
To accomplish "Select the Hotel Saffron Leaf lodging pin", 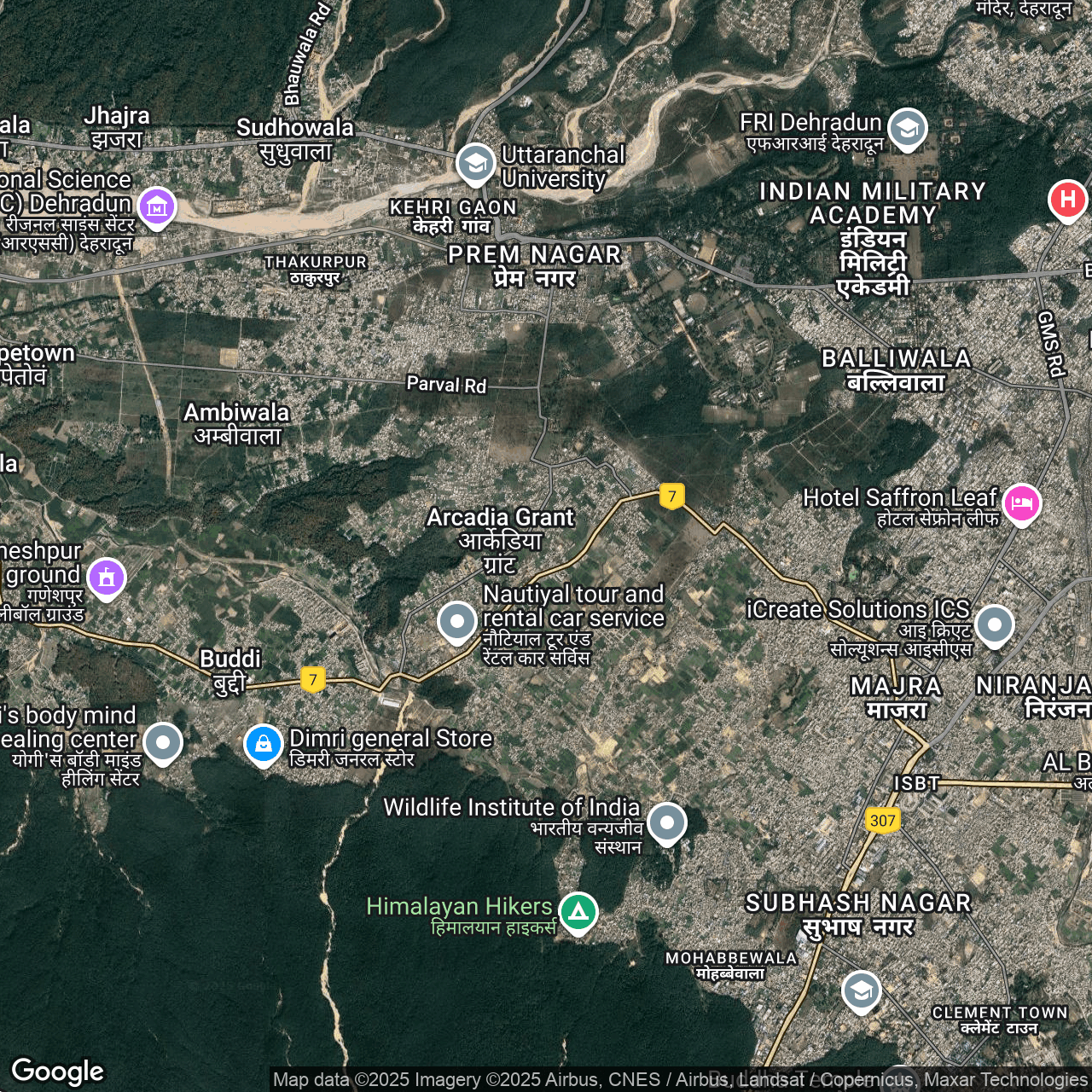I will 1021,503.
